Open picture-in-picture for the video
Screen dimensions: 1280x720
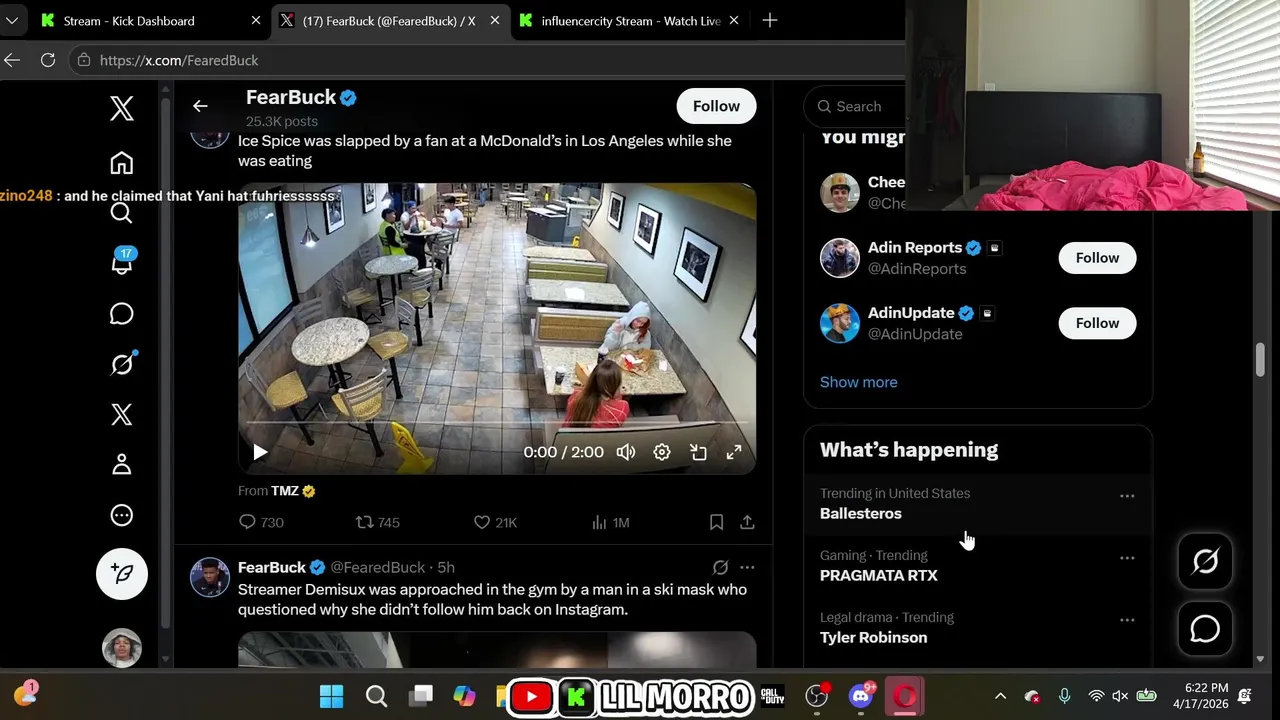point(698,452)
